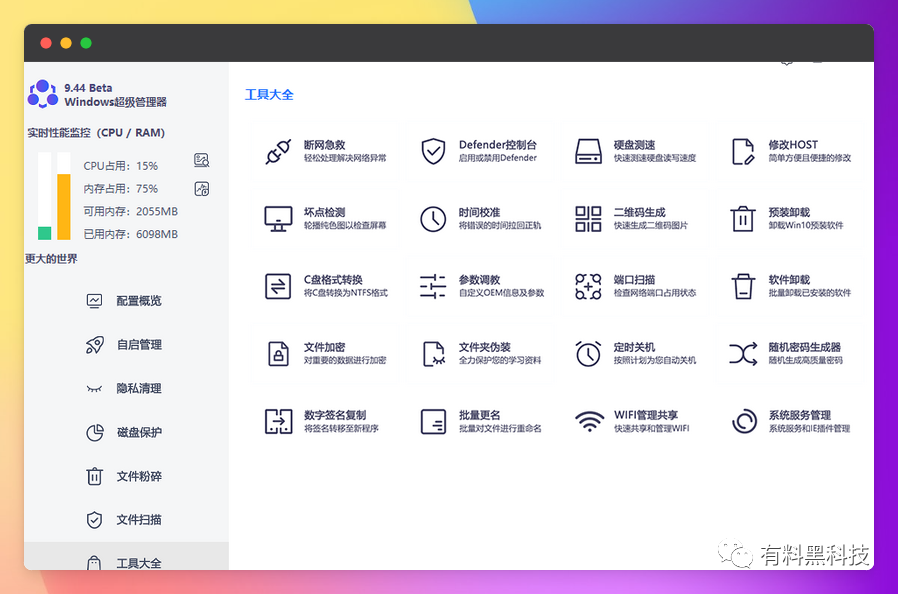Viewport: 898px width, 594px height.
Task: Click the 断网急救 title text
Action: pyautogui.click(x=324, y=145)
